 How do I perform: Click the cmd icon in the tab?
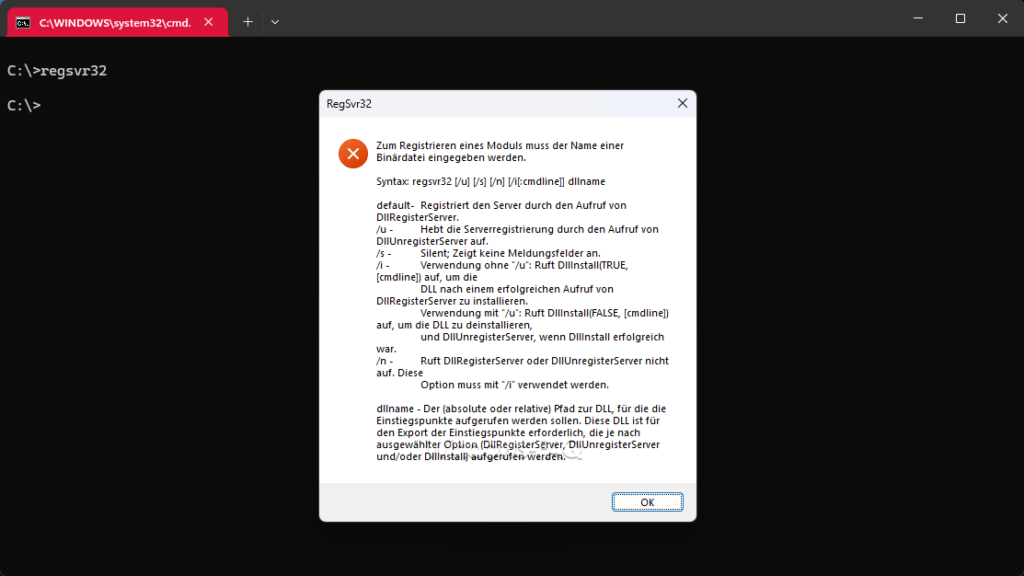point(23,23)
